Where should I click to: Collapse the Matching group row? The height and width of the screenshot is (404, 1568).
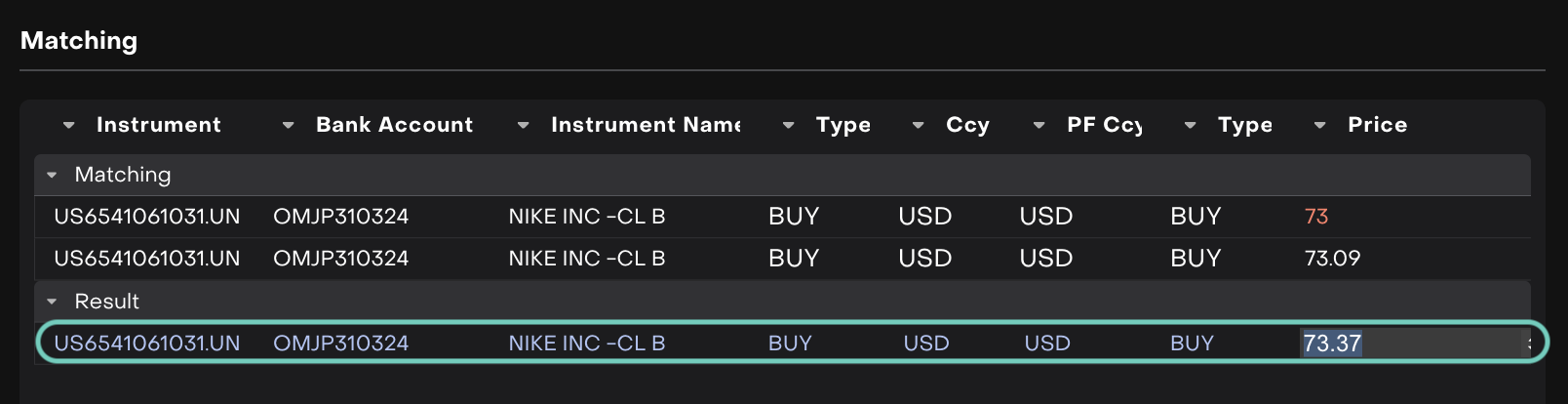pyautogui.click(x=52, y=176)
